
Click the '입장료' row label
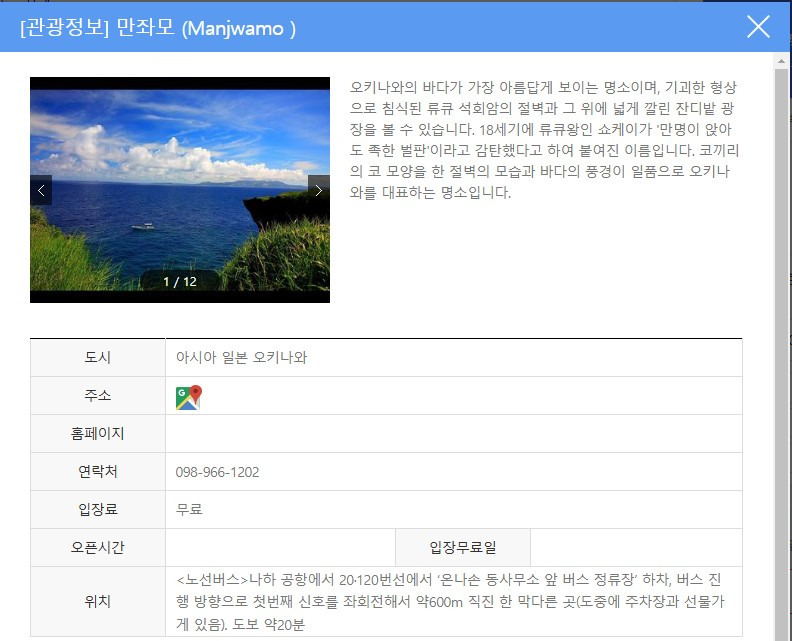tap(97, 509)
